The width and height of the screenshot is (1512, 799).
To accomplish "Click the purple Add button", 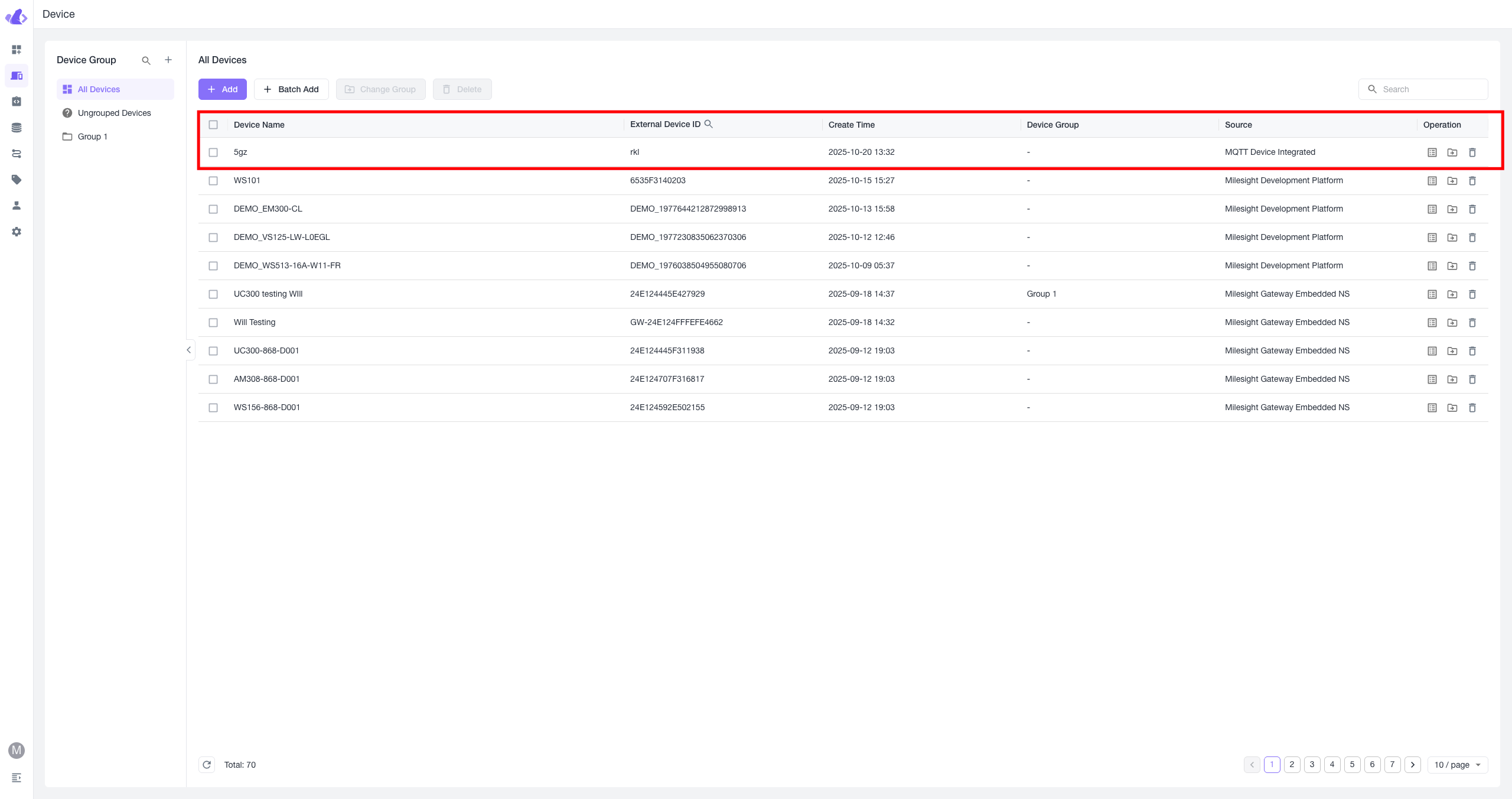I will [222, 89].
